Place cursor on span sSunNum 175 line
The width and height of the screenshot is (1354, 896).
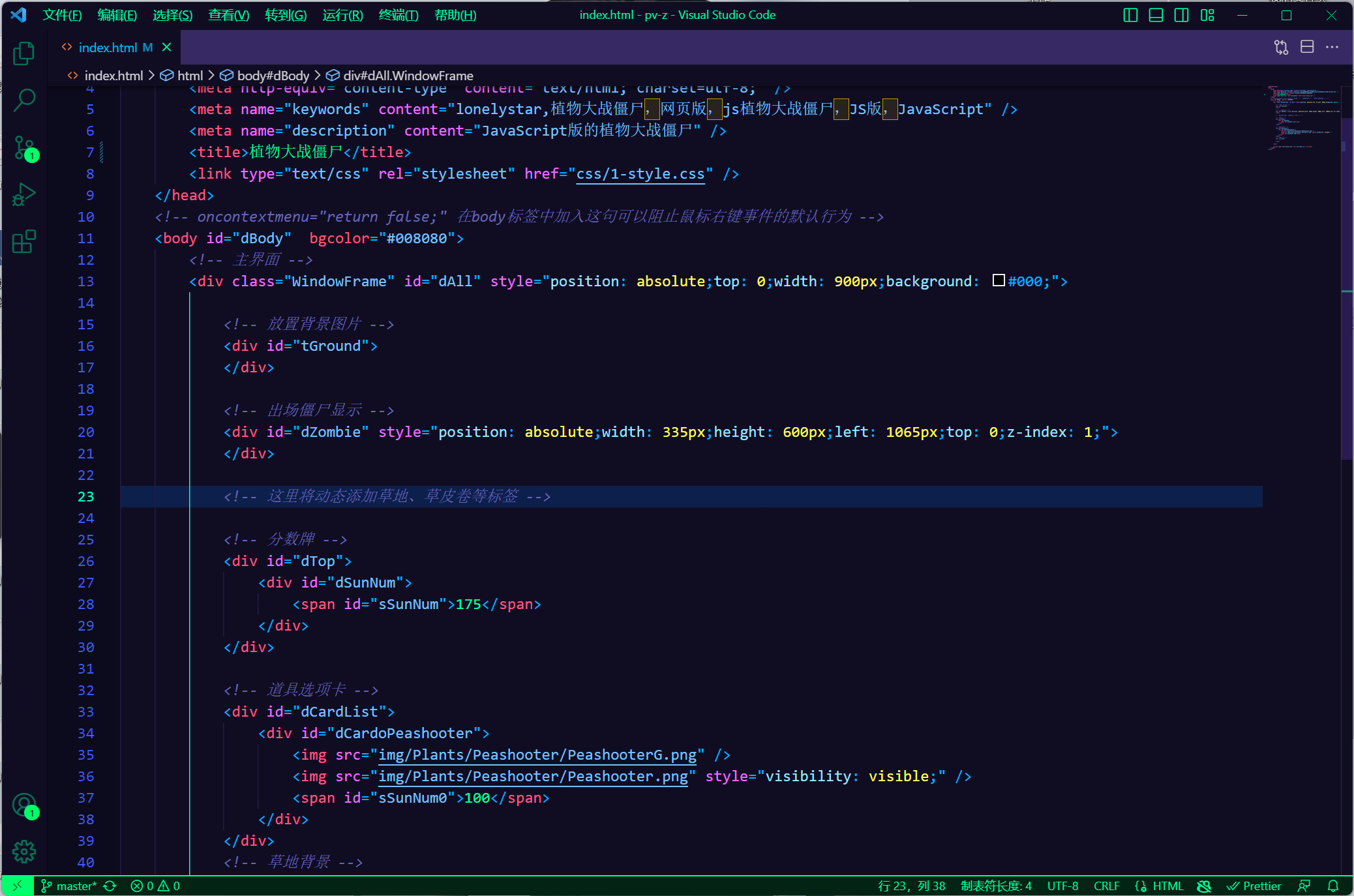pyautogui.click(x=416, y=605)
